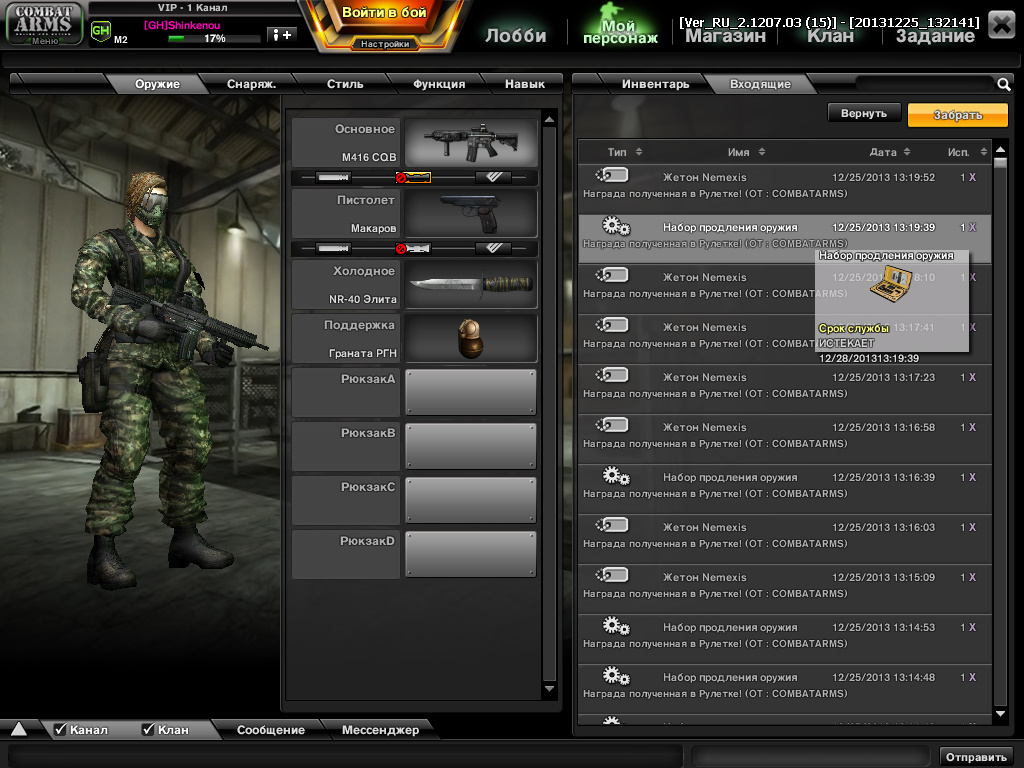Select the empty РюкзакA slot

[x=471, y=392]
